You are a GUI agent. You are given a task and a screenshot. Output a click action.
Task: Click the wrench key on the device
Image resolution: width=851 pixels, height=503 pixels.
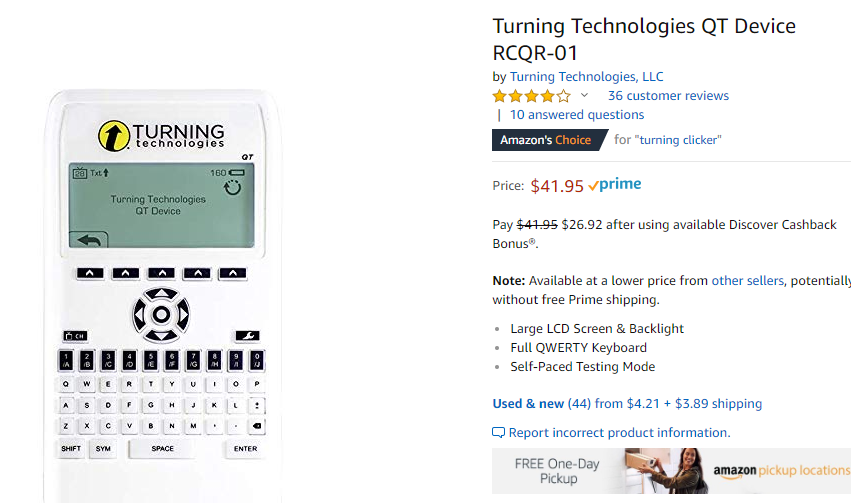click(x=248, y=336)
